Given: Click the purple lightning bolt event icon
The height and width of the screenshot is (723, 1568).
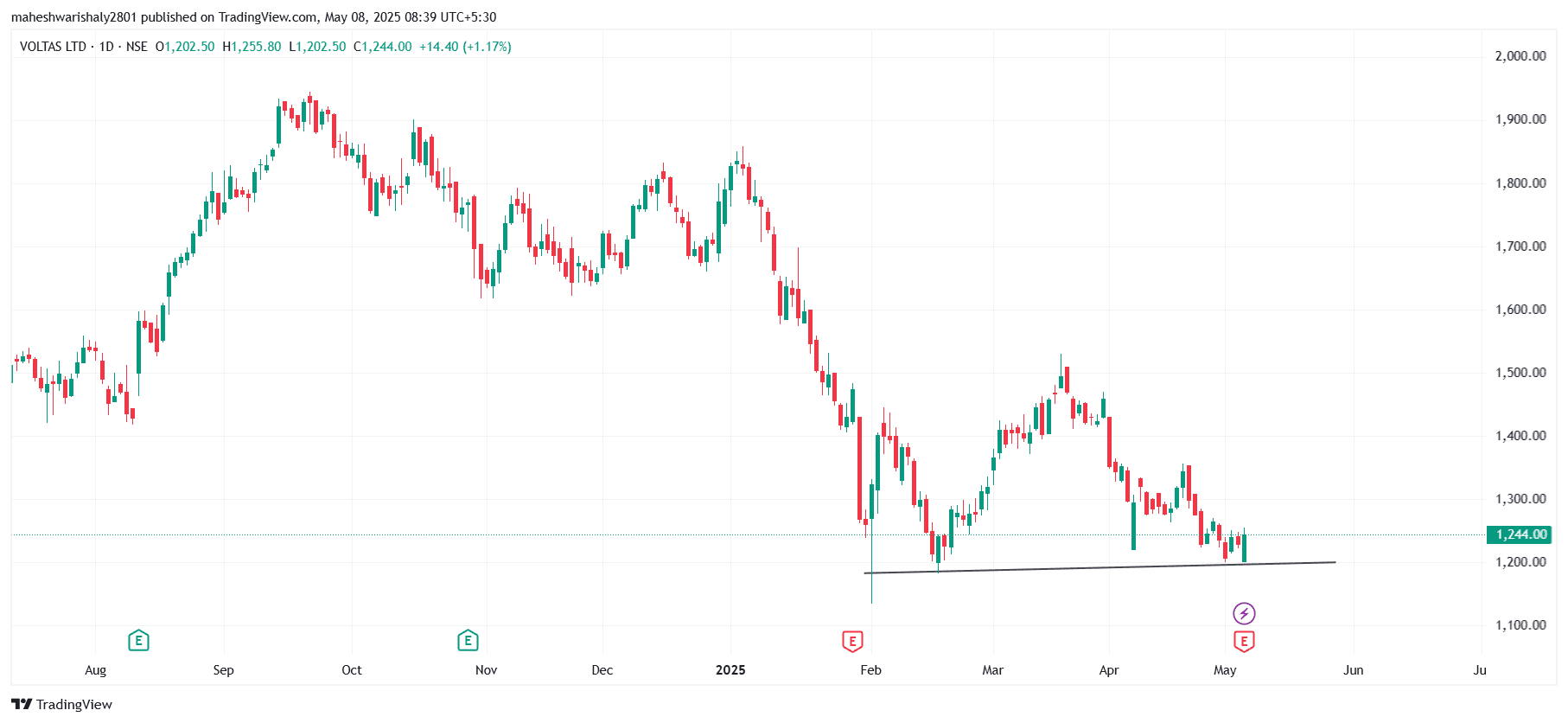Looking at the screenshot, I should pyautogui.click(x=1244, y=614).
